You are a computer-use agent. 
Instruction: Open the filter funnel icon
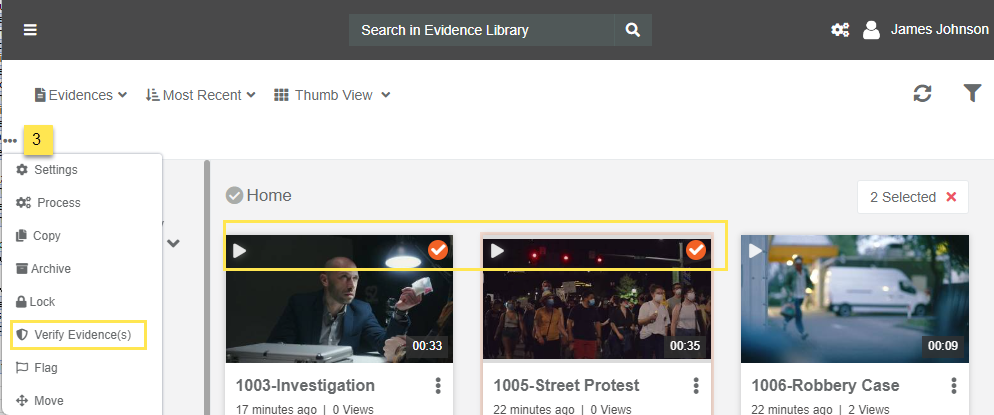coord(972,93)
